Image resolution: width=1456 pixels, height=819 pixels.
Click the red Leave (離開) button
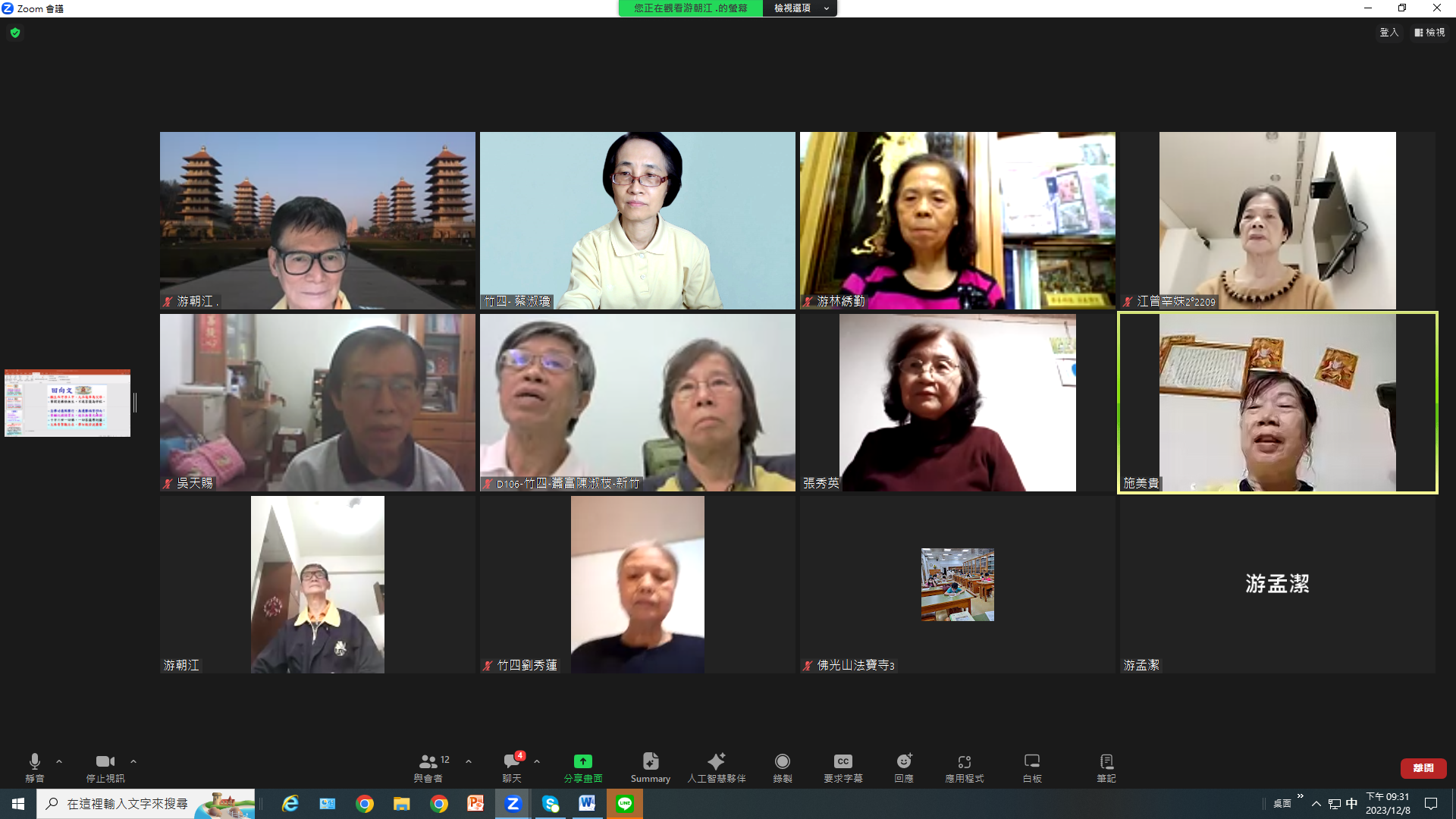coord(1423,768)
